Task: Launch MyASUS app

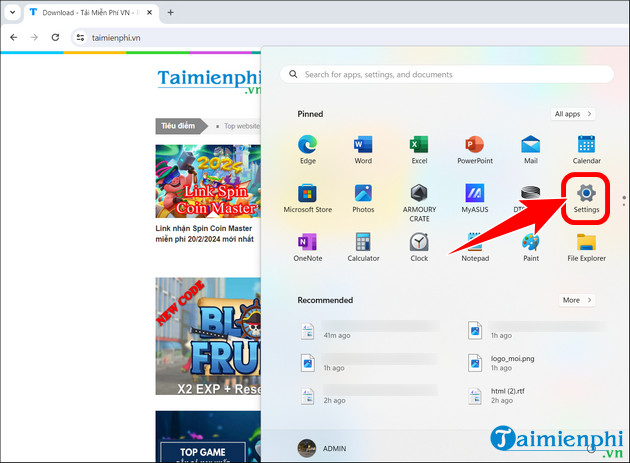Action: 475,199
